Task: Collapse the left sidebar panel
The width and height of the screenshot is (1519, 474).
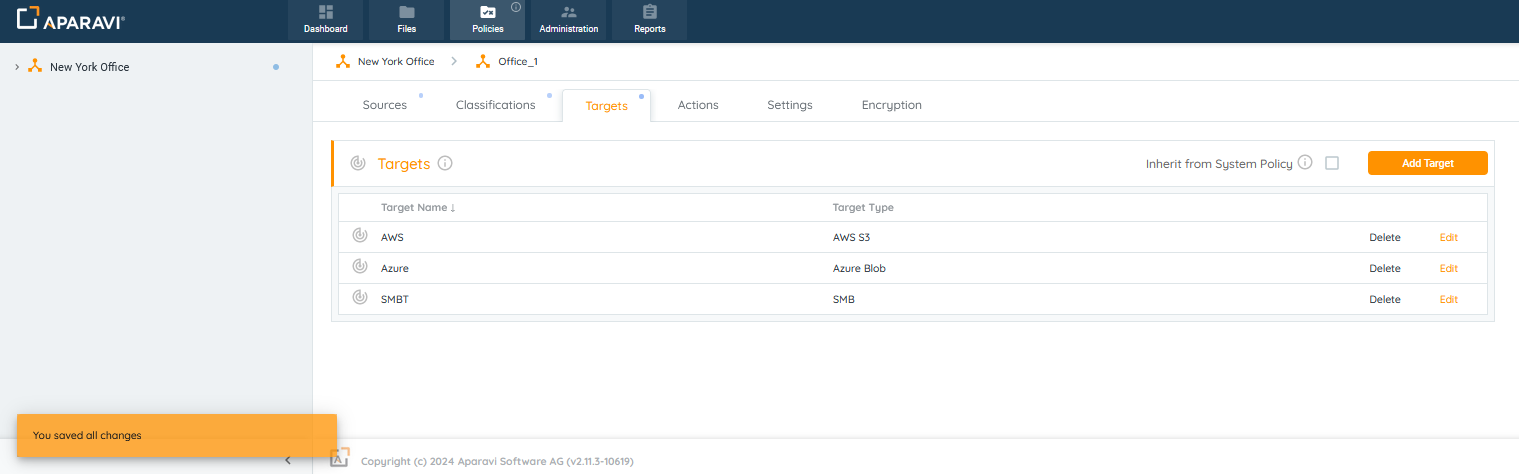Action: 288,460
